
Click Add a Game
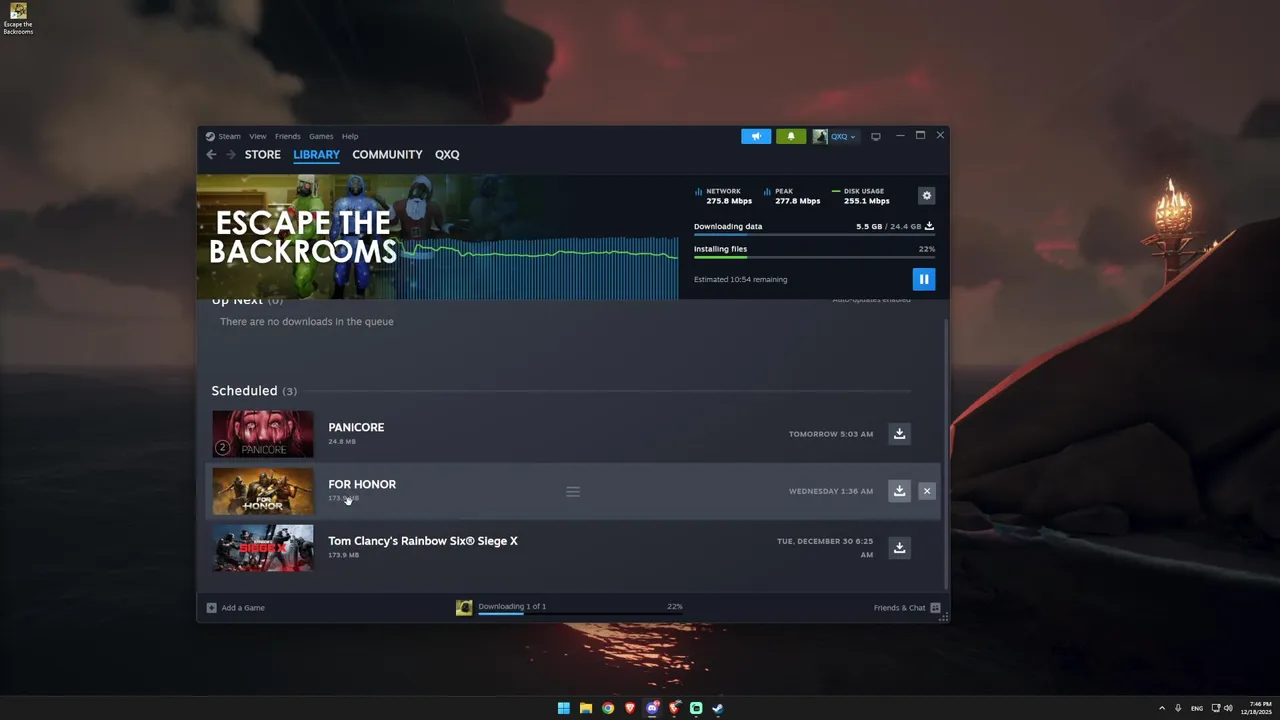pyautogui.click(x=236, y=608)
